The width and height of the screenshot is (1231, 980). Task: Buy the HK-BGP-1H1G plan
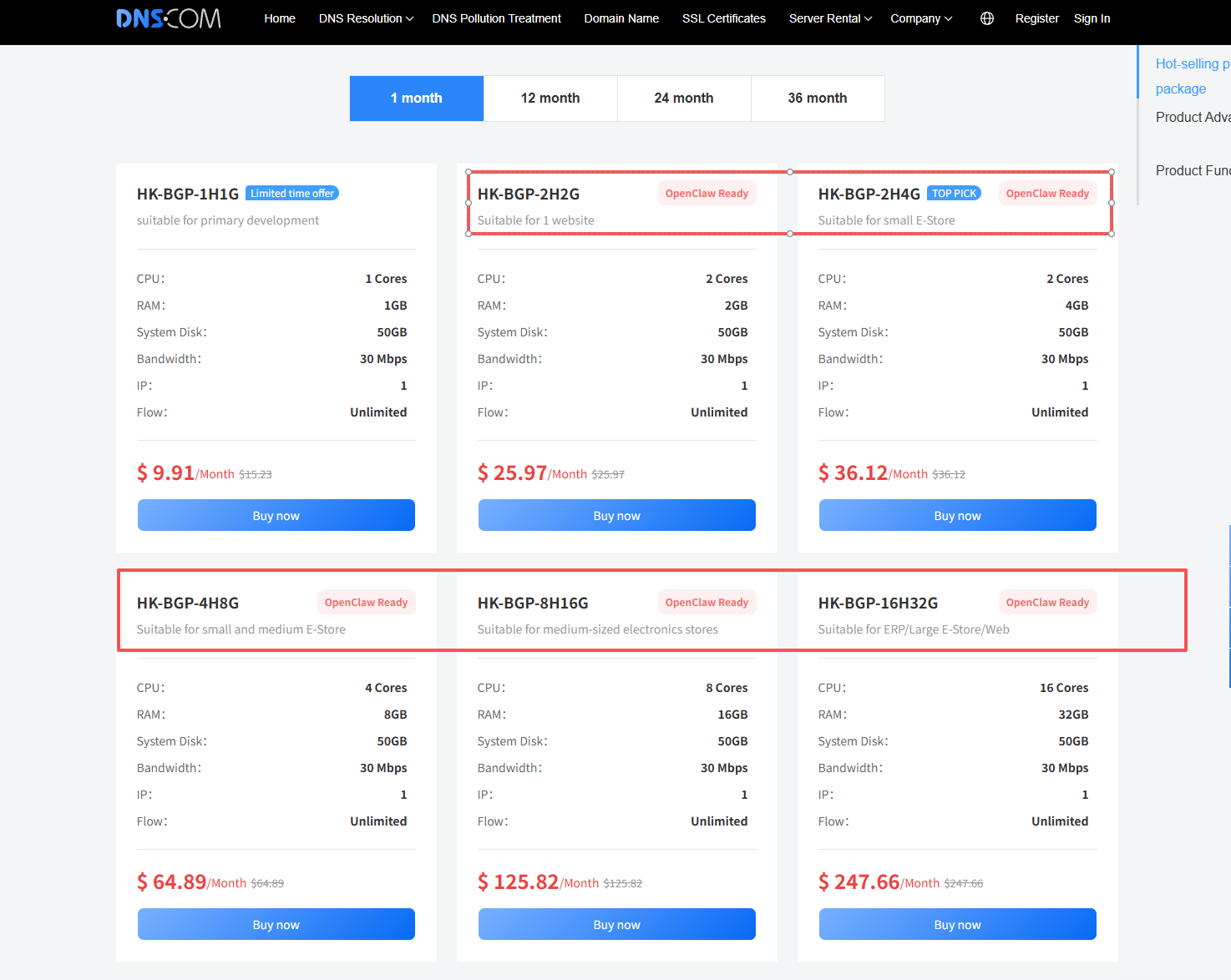click(276, 515)
